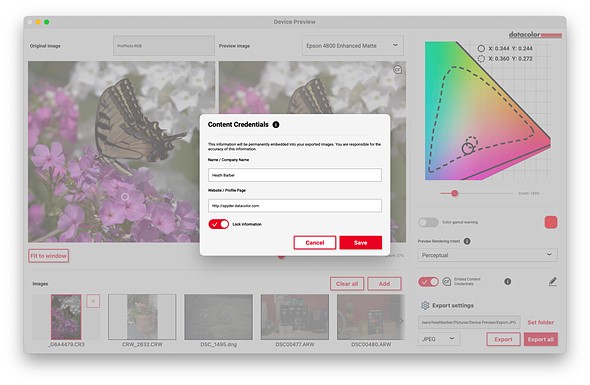Click the arrow to show next thumbnails
590x385 pixels.
click(401, 321)
